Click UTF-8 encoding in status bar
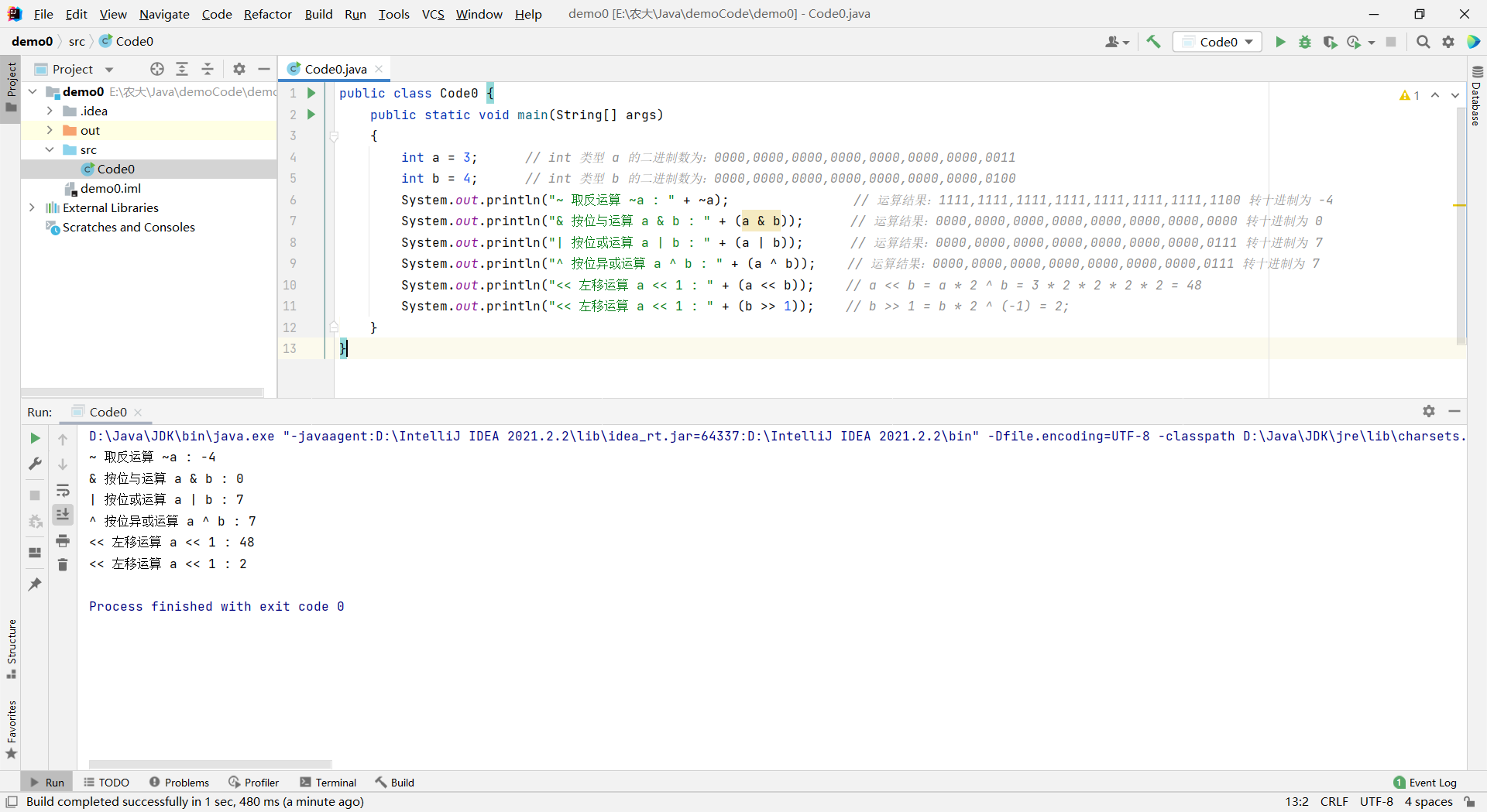The width and height of the screenshot is (1487, 812). point(1376,801)
